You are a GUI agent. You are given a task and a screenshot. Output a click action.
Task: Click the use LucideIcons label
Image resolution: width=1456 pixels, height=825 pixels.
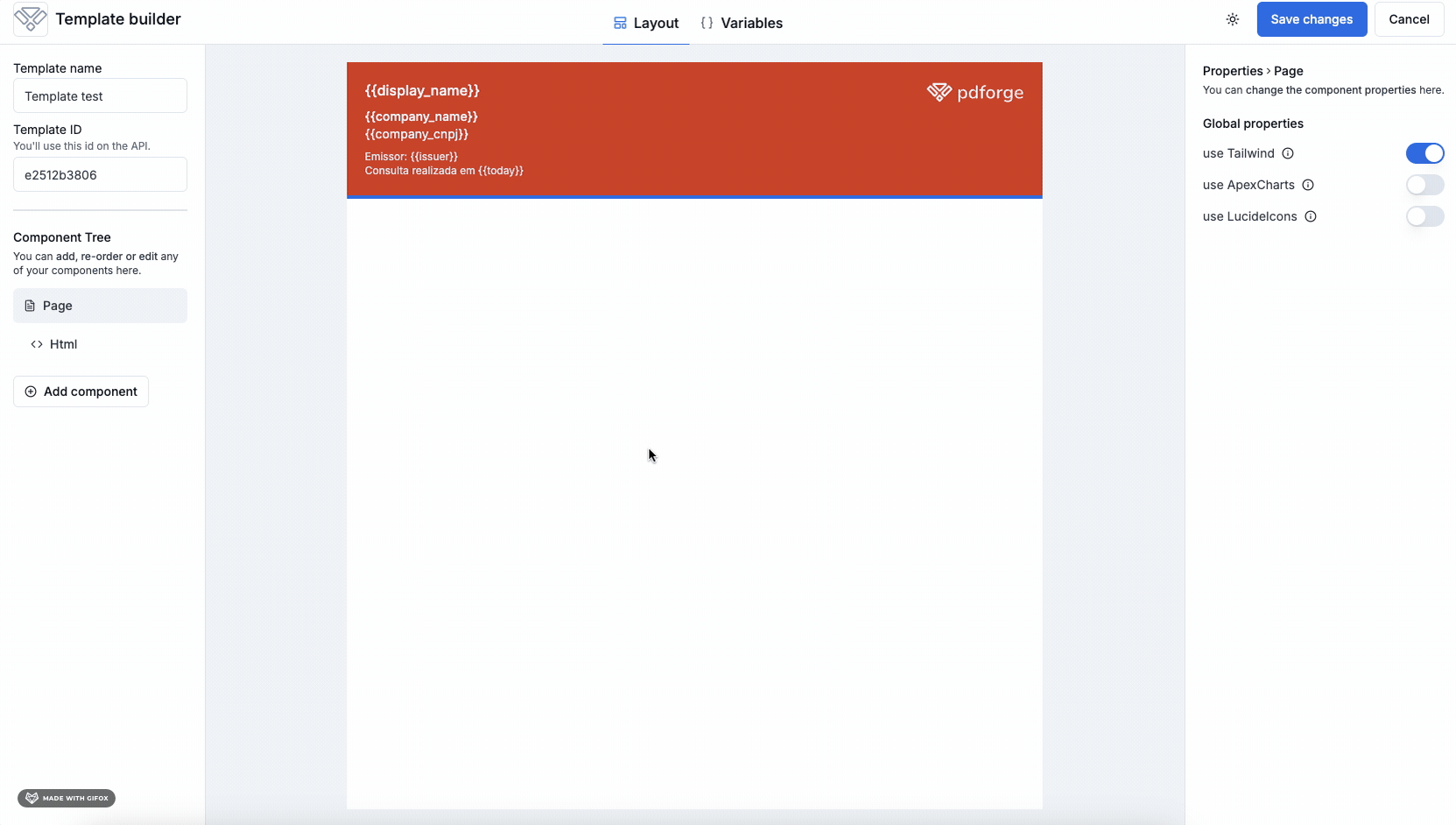1250,216
